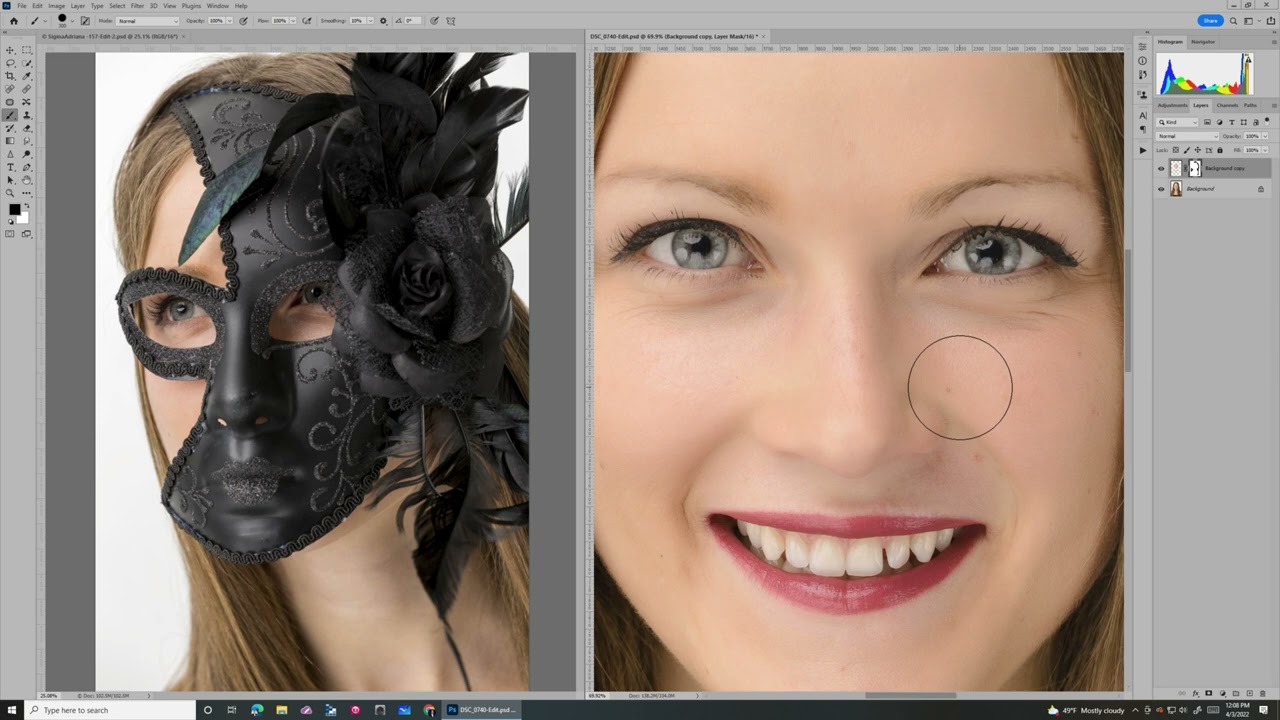
Task: Select the Lasso tool
Action: coord(10,63)
